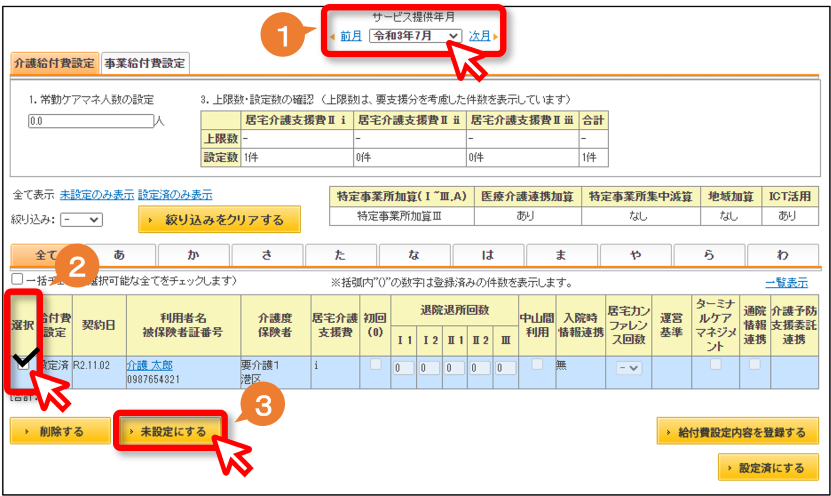Screen dimensions: 831x496
Task: Toggle the 中山間利用 checkbox in the row
Action: tap(537, 364)
